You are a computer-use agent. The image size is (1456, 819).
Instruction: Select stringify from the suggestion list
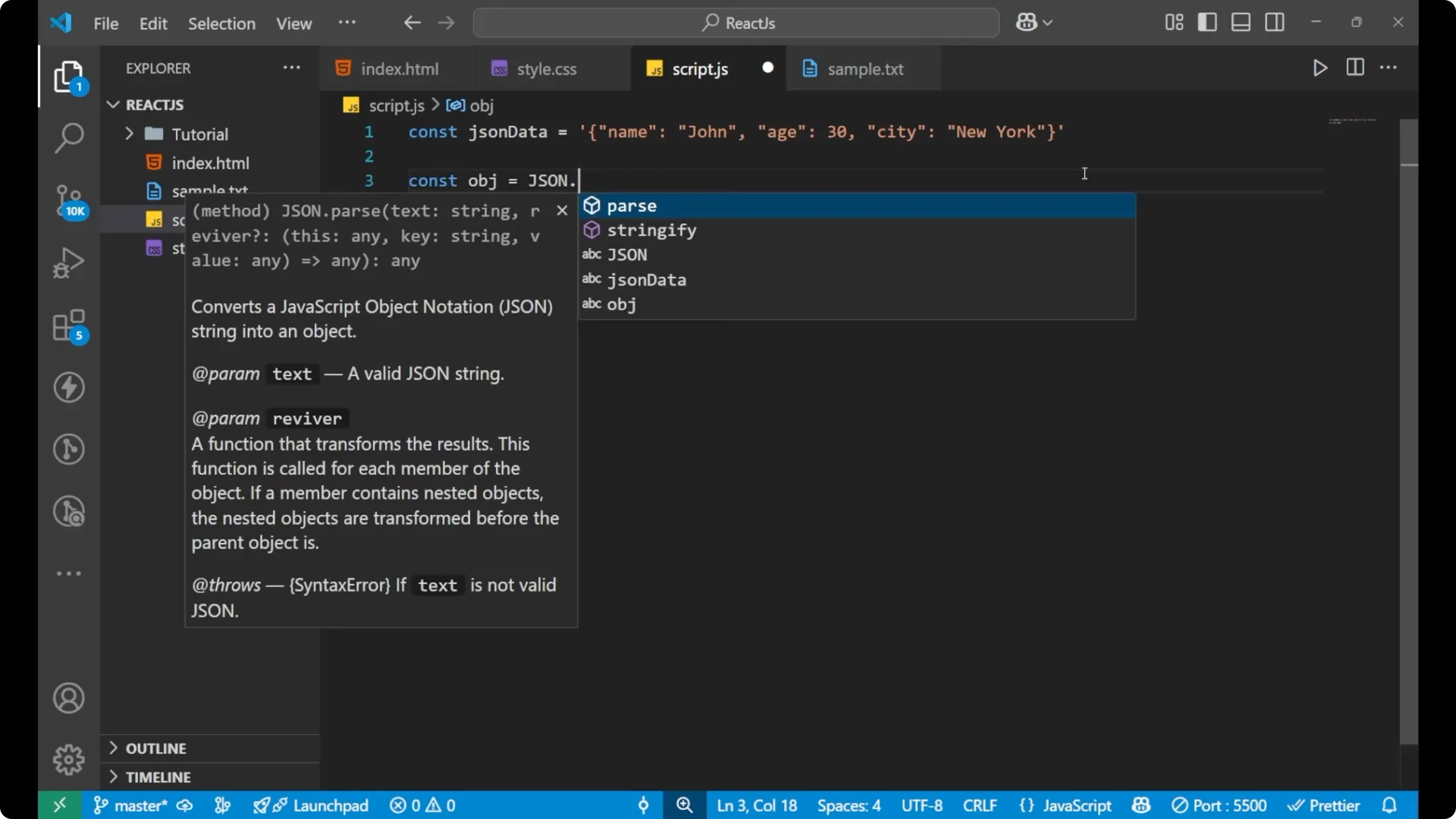(652, 230)
